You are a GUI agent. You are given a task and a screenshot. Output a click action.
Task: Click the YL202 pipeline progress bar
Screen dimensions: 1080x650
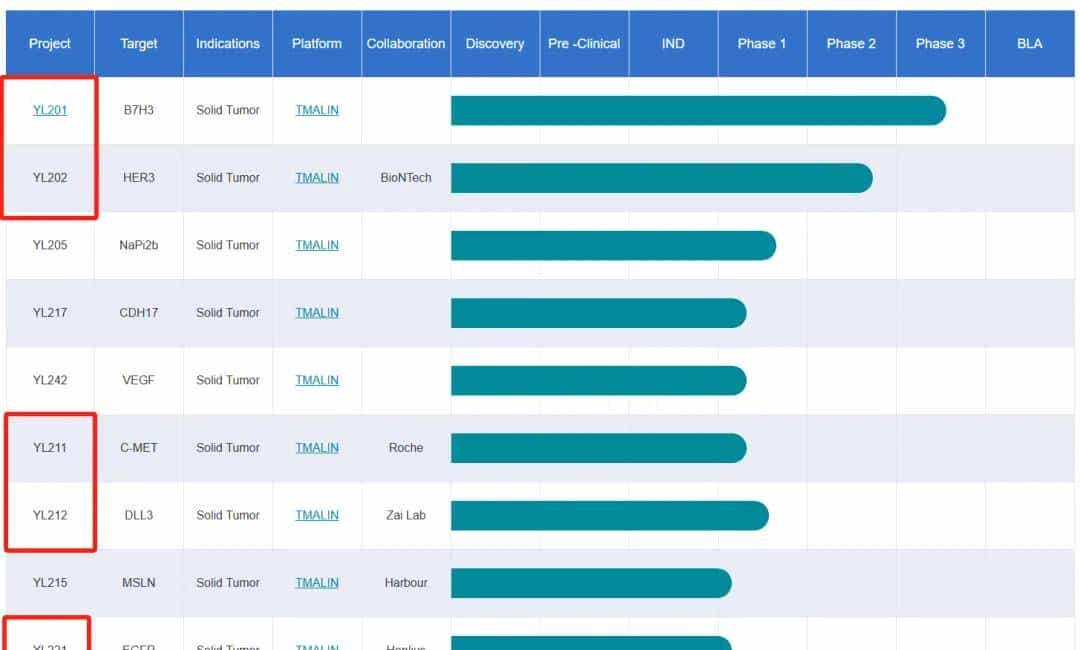click(x=662, y=178)
